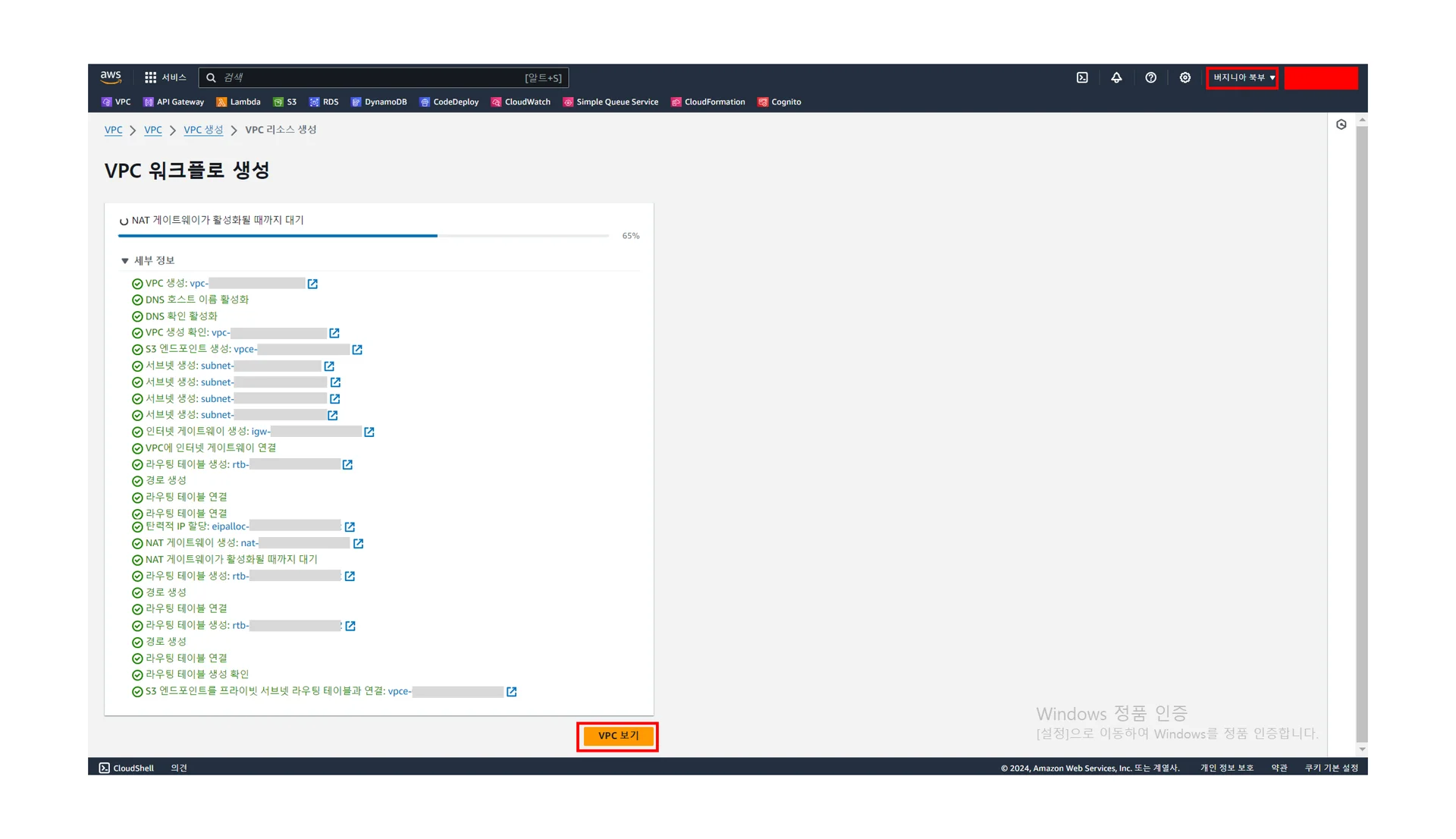
Task: Click the notifications bell icon
Action: click(x=1116, y=77)
